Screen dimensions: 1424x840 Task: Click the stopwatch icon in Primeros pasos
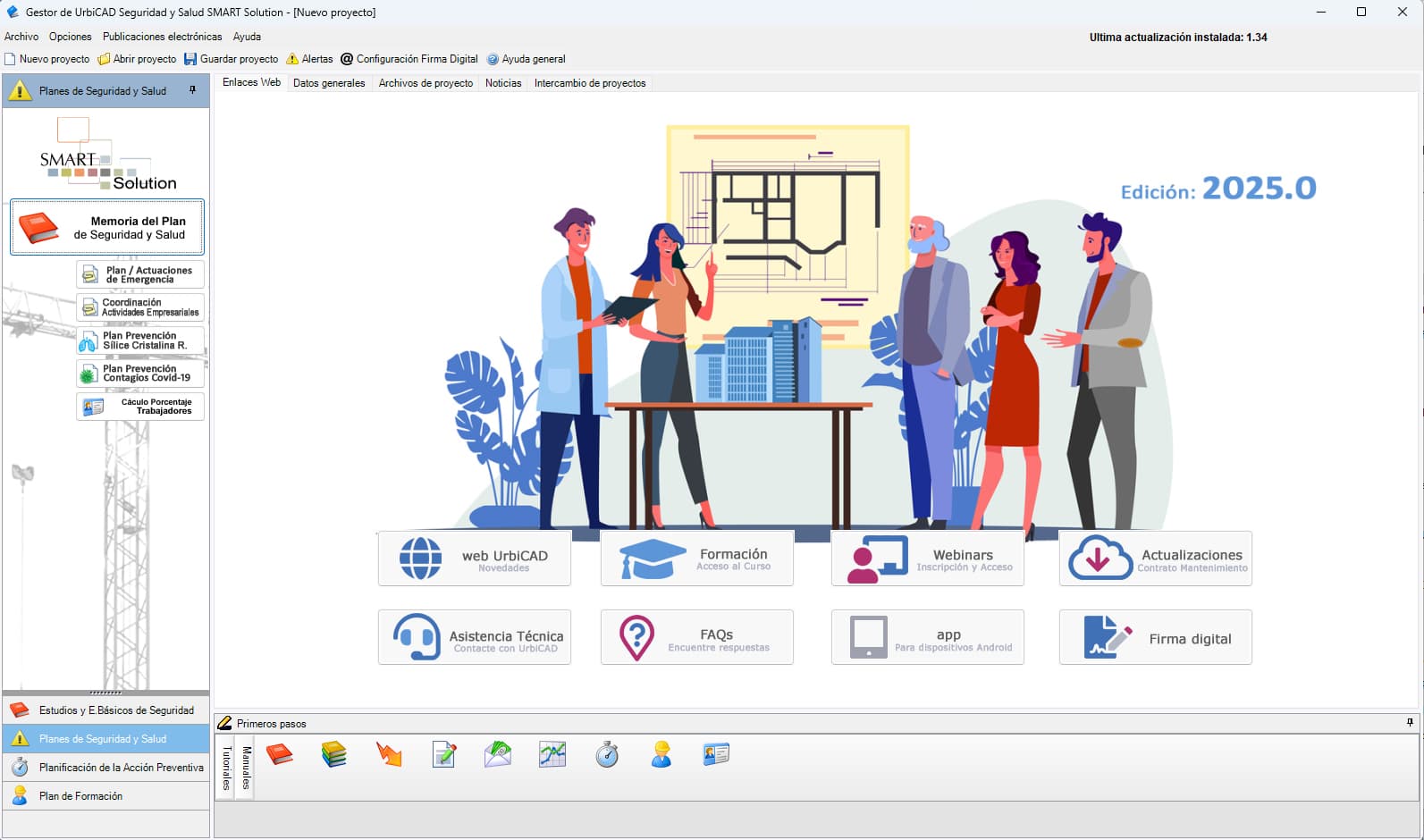[x=607, y=754]
